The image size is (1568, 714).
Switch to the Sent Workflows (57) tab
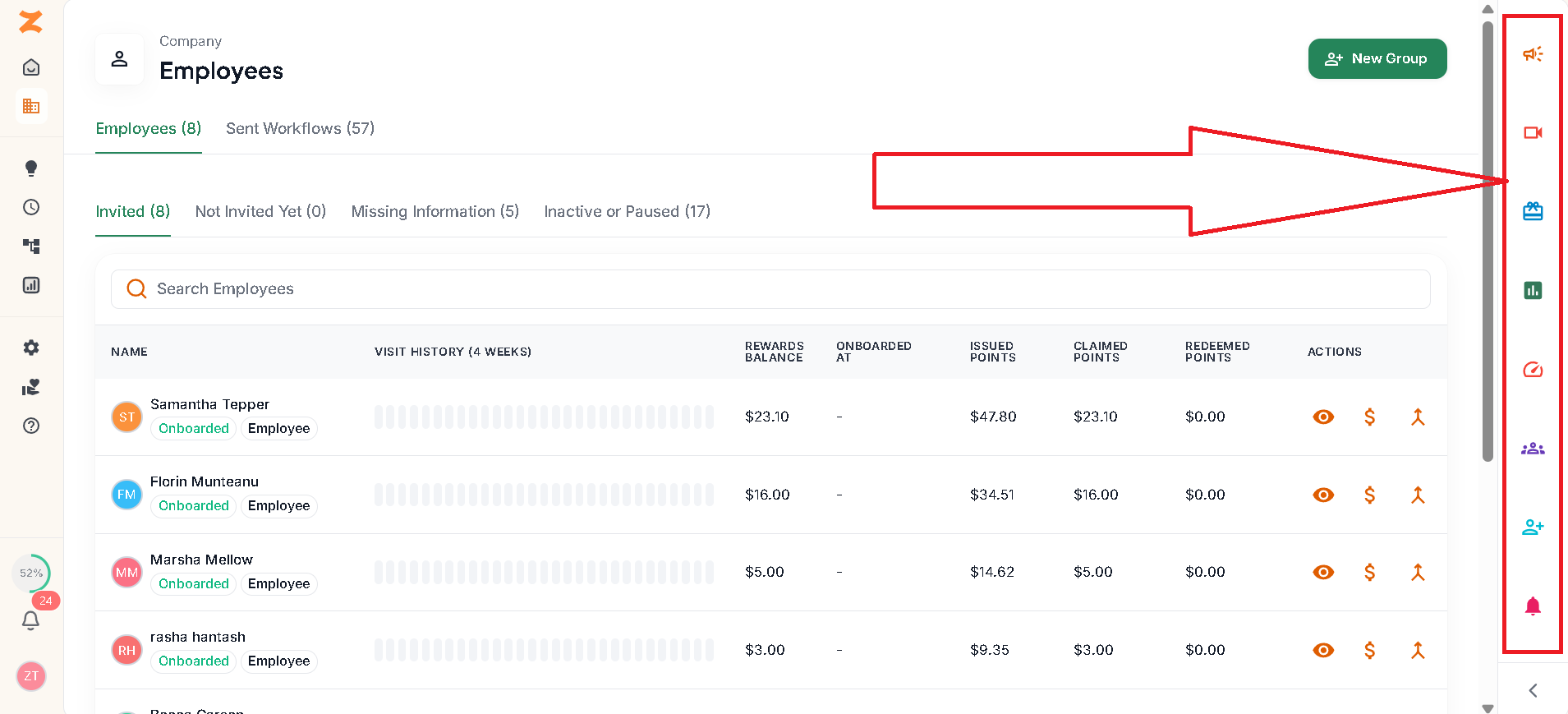point(301,129)
